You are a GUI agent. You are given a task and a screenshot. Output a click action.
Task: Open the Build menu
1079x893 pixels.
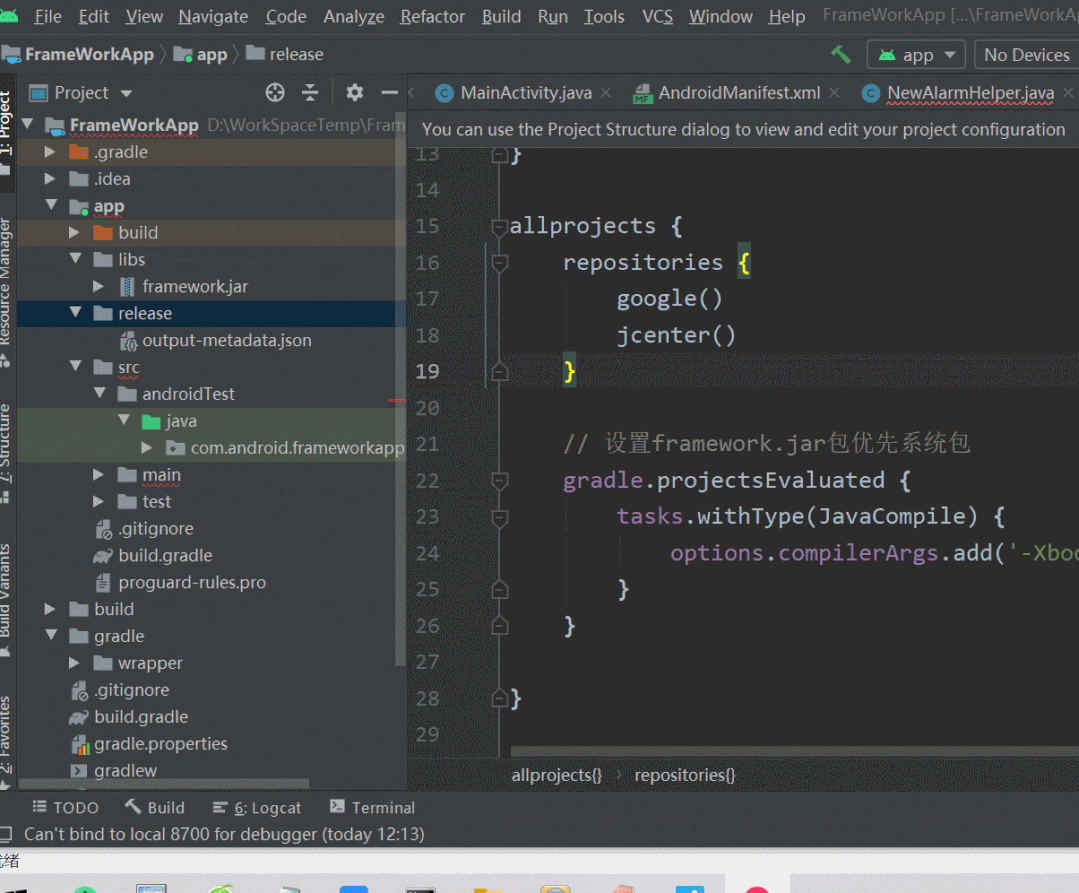pyautogui.click(x=501, y=16)
